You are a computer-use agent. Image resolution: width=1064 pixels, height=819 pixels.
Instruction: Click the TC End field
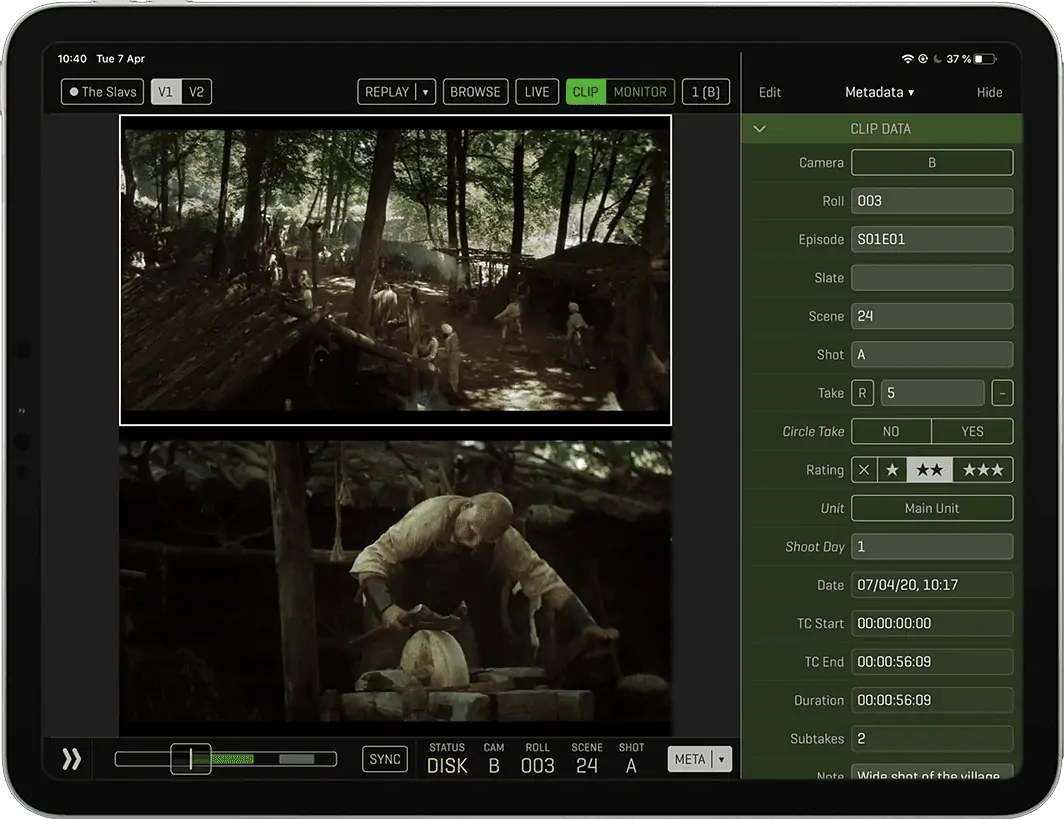pyautogui.click(x=932, y=662)
